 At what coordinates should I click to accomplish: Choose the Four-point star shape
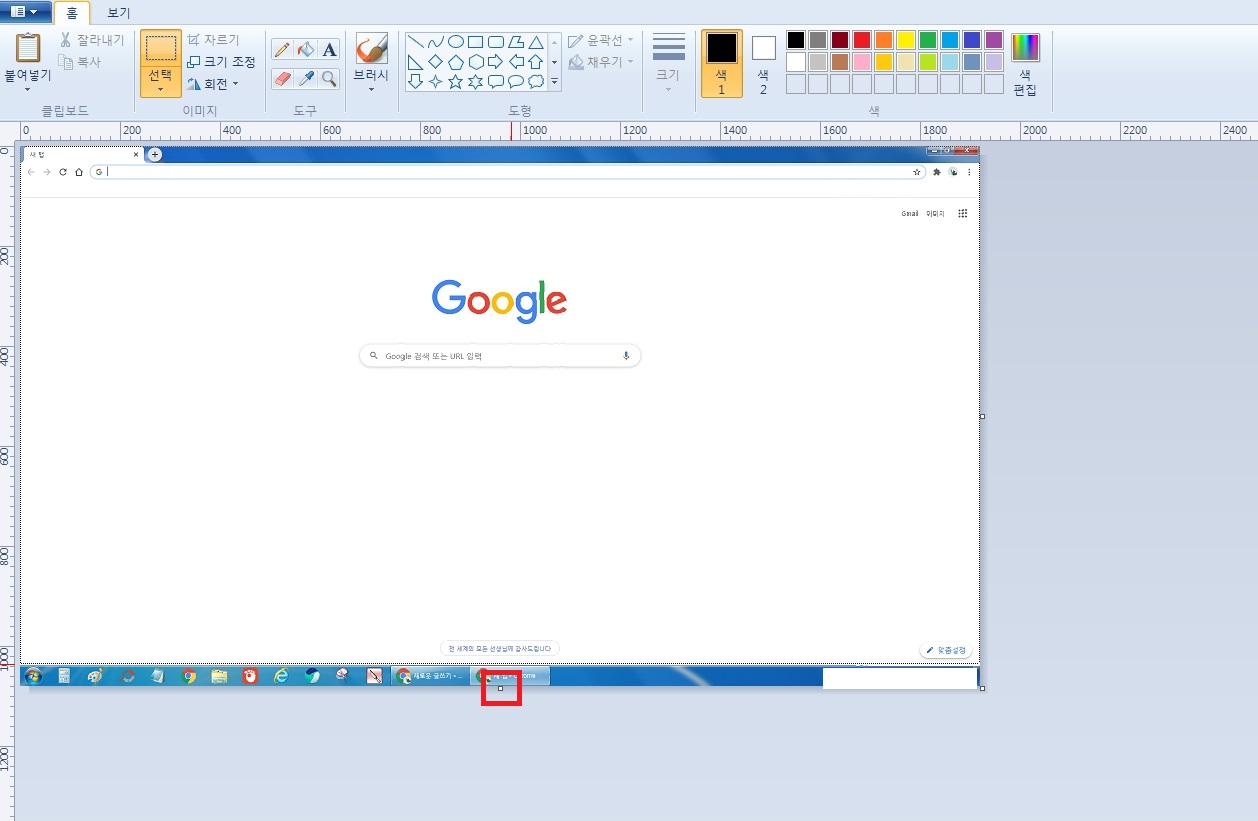click(435, 82)
